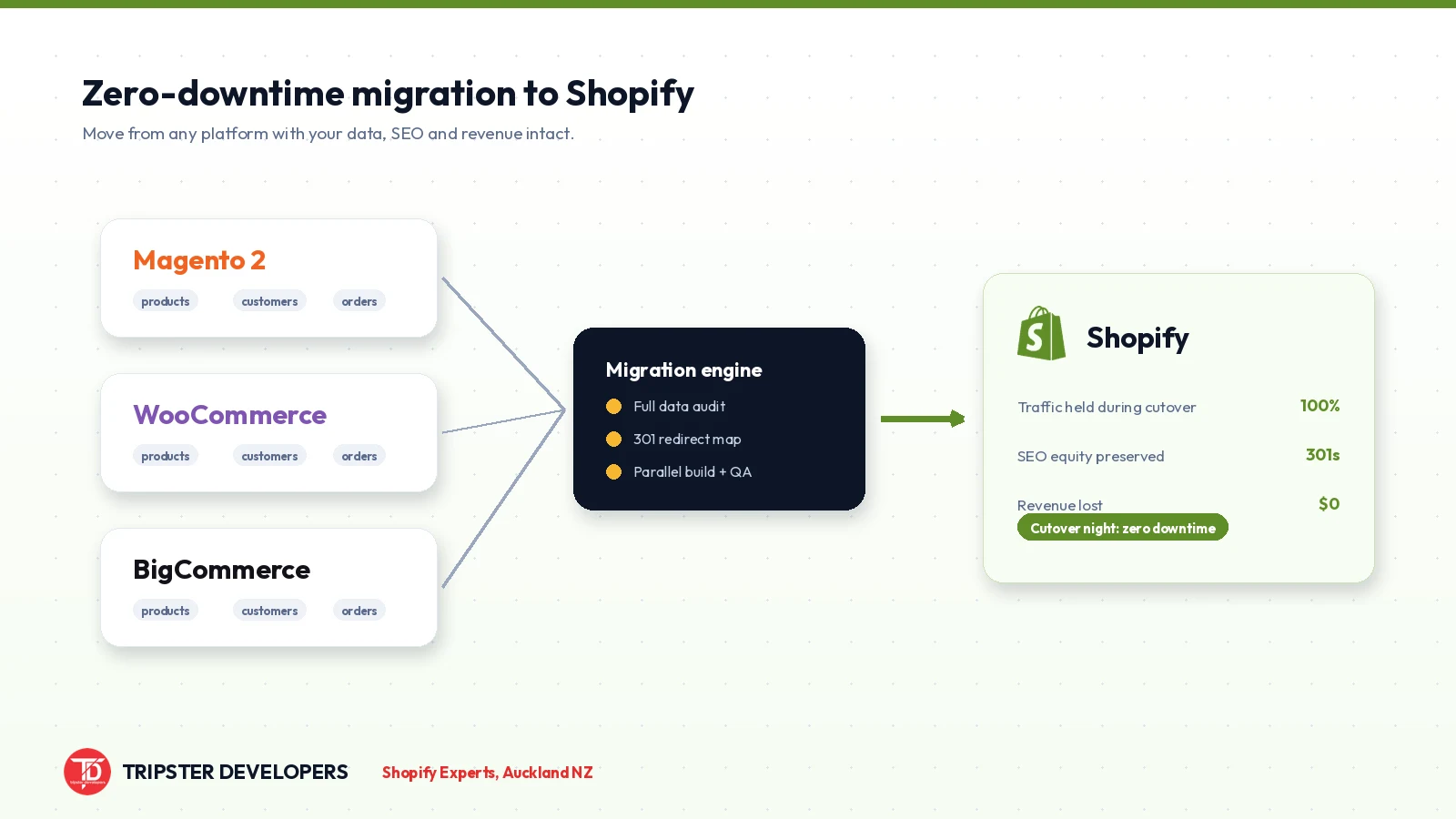
Task: Click the 'Full data audit' text
Action: (679, 407)
